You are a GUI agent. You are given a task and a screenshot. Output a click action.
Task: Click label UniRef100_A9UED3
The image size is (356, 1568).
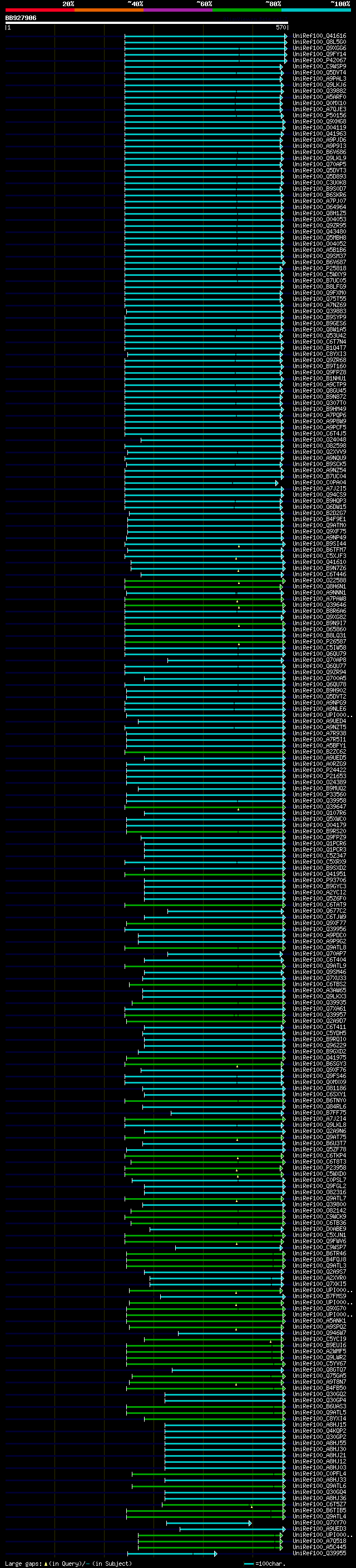319,1529
